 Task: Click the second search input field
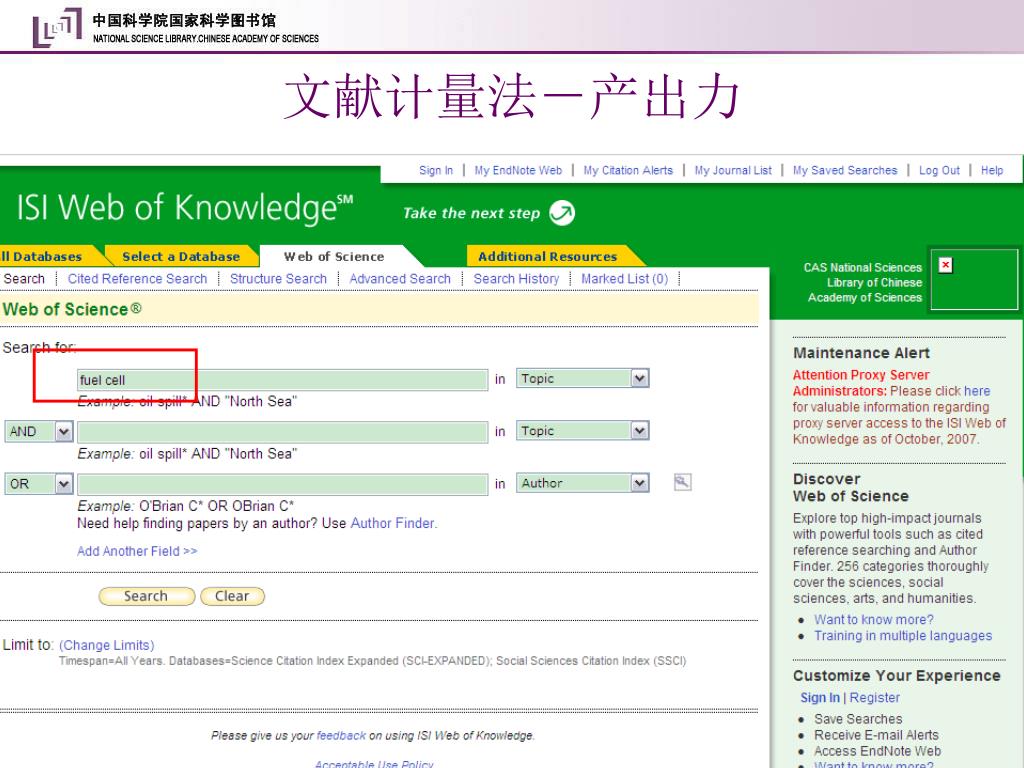(282, 432)
